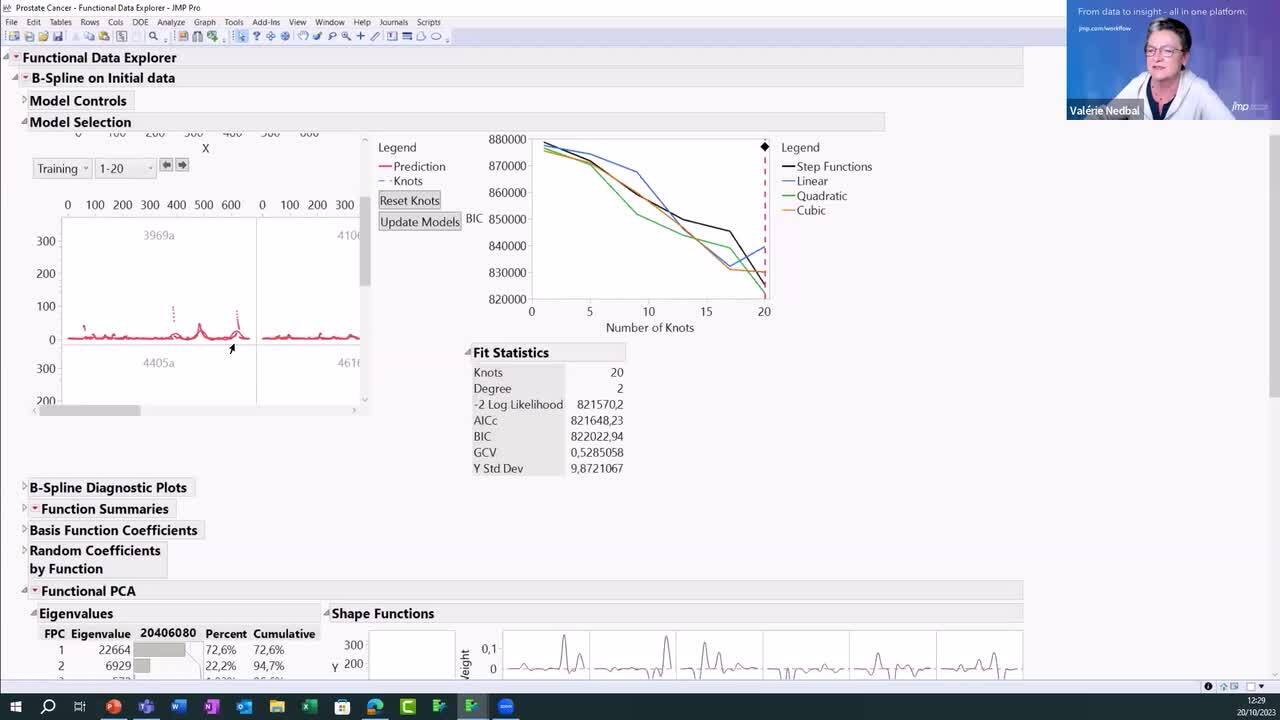The image size is (1280, 720).
Task: Click the Reset Knots button
Action: (409, 201)
